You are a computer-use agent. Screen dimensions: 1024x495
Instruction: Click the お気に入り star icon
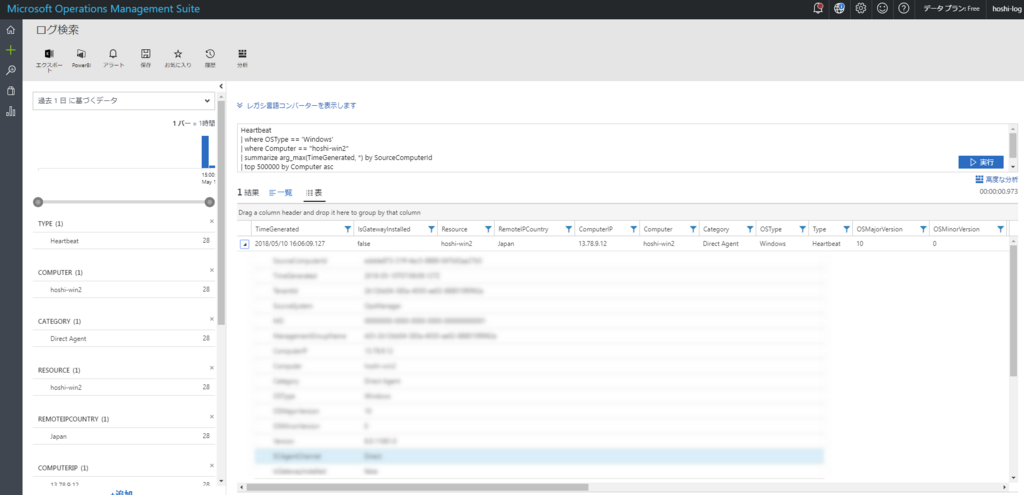(x=178, y=54)
